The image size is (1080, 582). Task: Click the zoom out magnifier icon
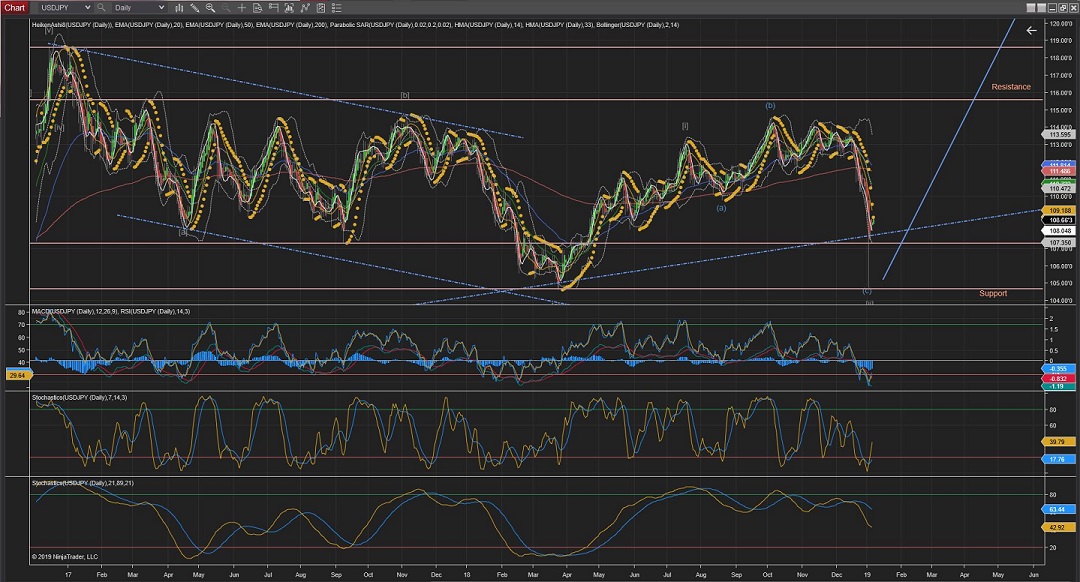(x=226, y=8)
